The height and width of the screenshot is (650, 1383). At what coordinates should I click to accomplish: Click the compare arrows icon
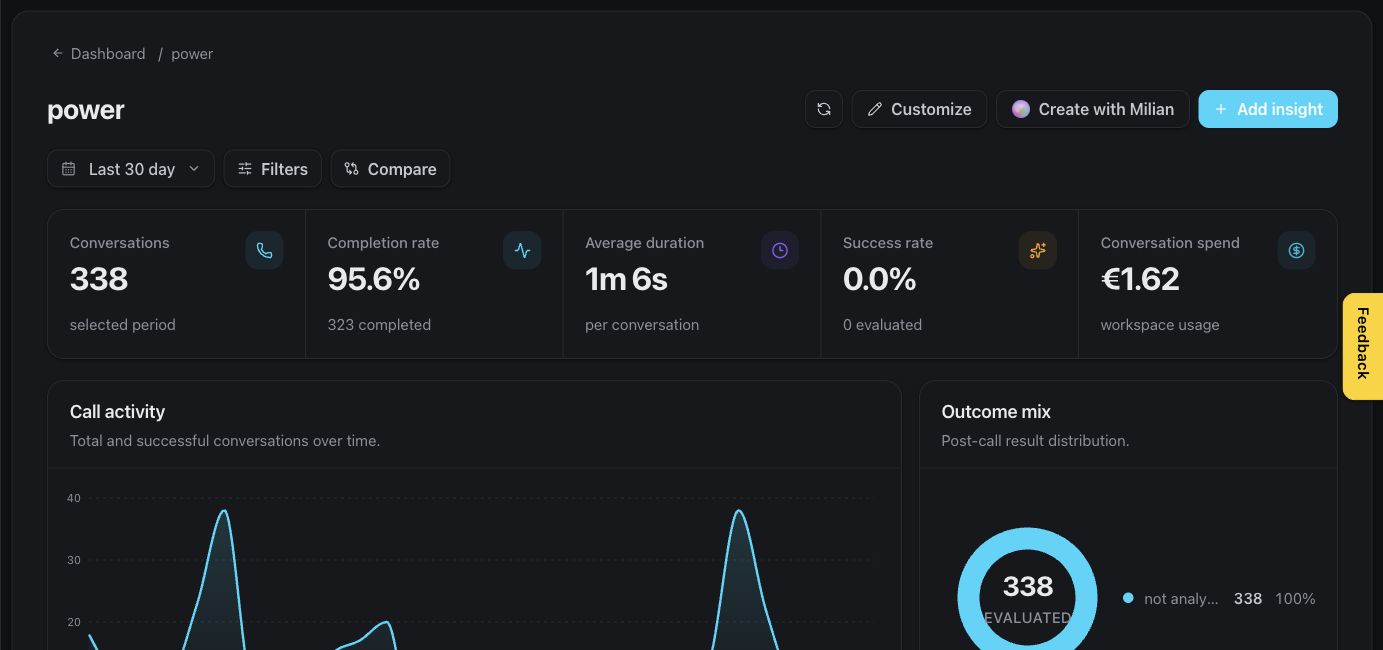pos(351,169)
